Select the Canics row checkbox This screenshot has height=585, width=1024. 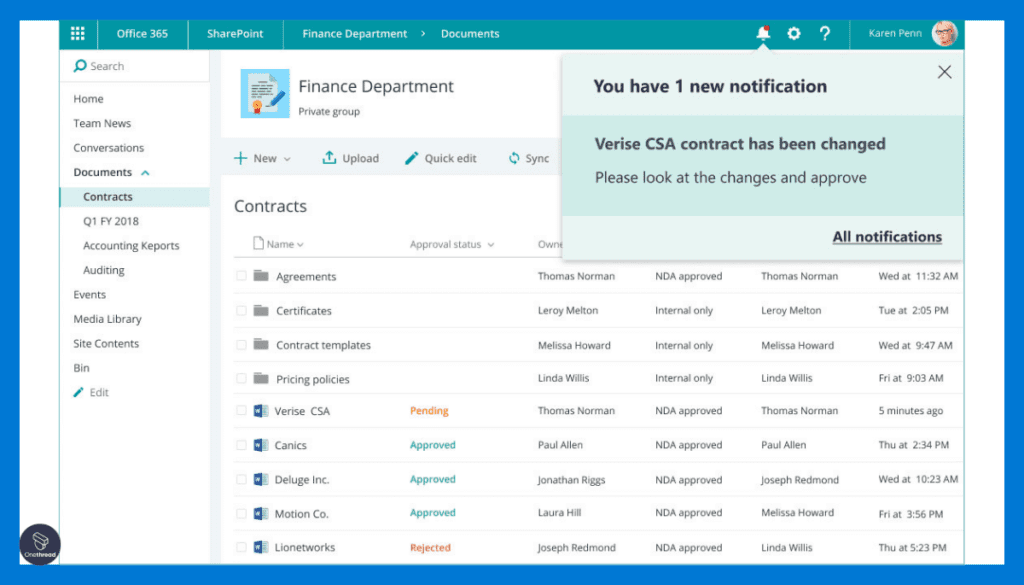coord(241,445)
